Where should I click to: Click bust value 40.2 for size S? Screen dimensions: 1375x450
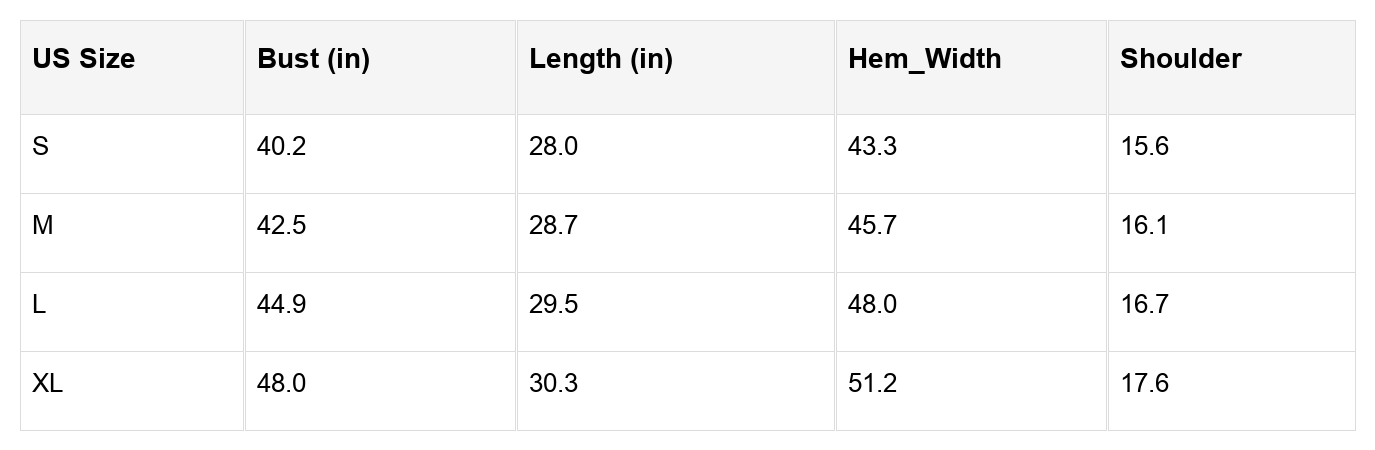[281, 147]
